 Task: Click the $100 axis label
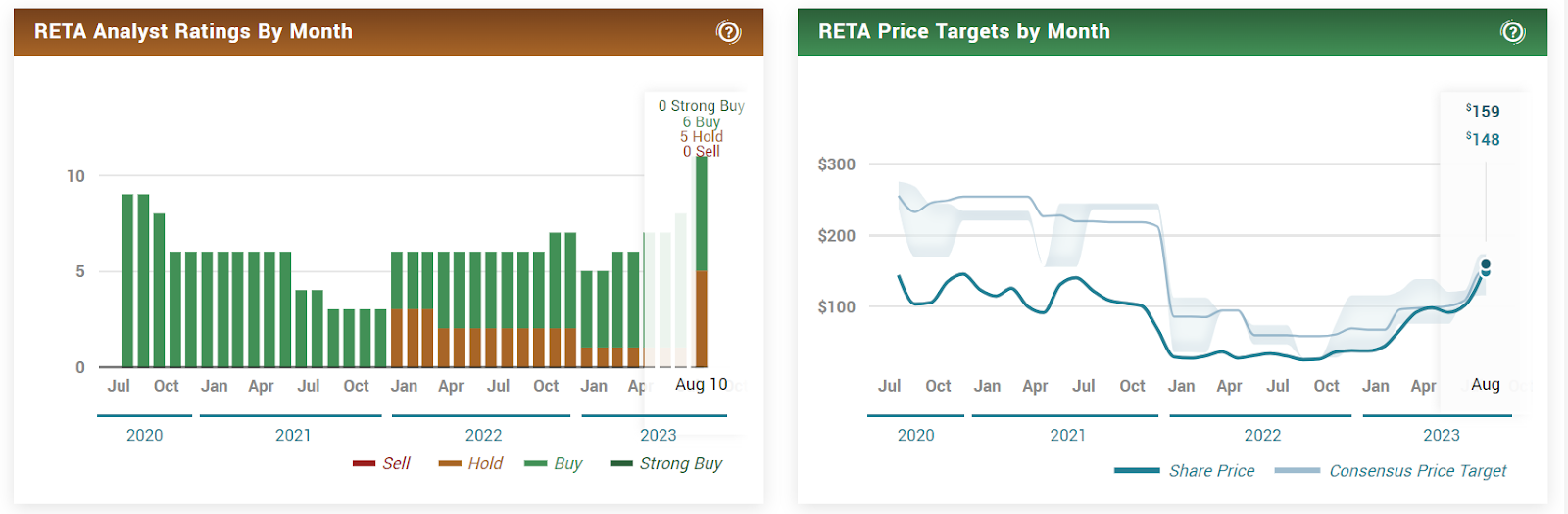coord(837,307)
